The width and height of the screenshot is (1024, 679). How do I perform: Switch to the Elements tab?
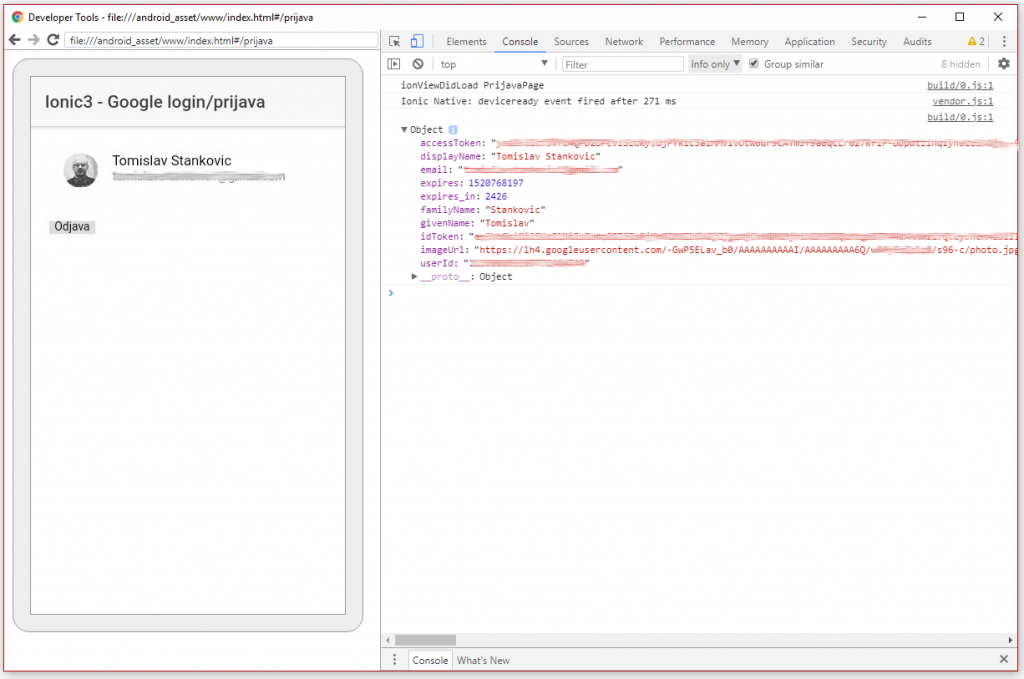466,42
